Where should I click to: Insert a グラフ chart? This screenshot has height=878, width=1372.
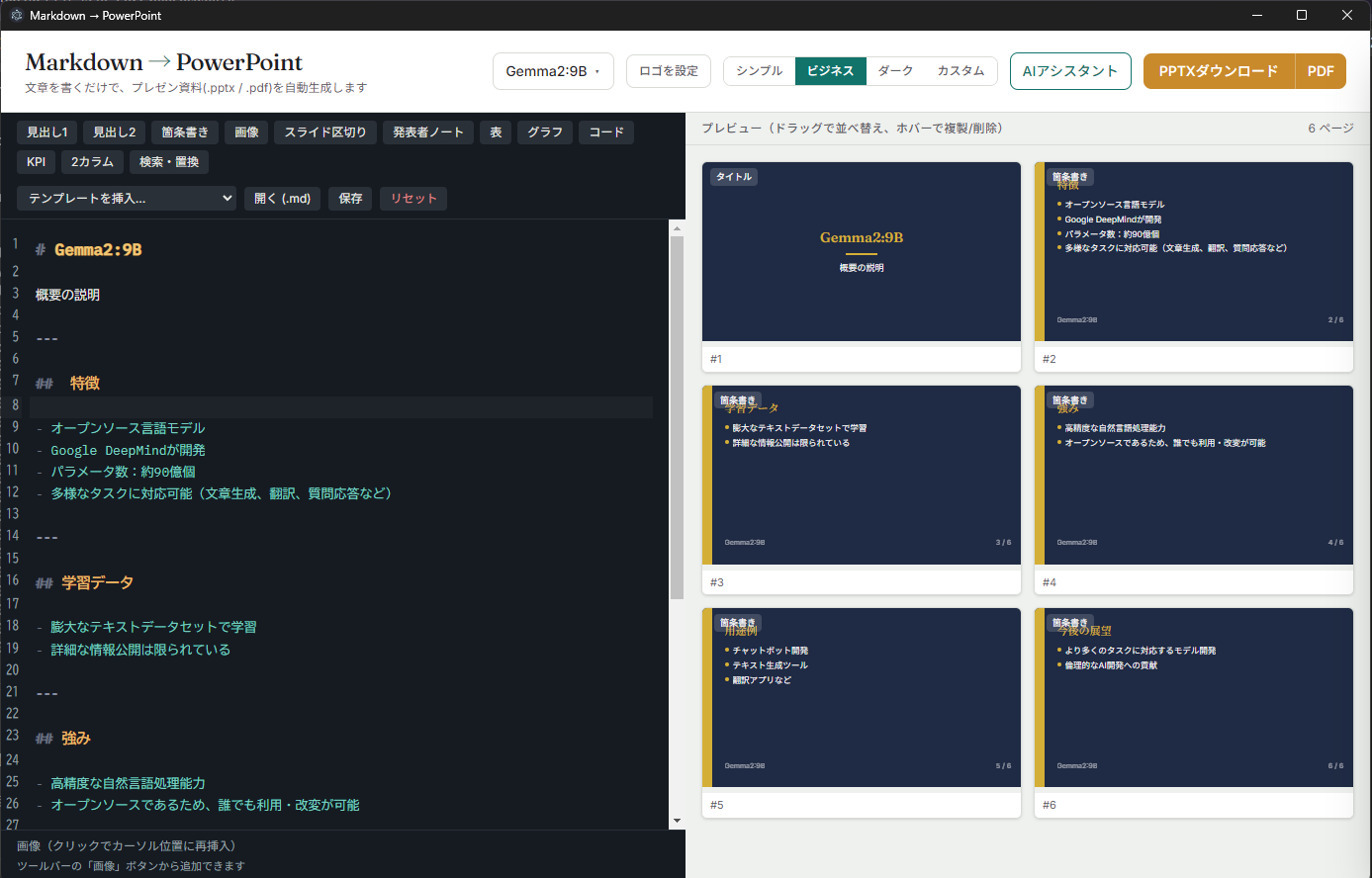[x=545, y=132]
